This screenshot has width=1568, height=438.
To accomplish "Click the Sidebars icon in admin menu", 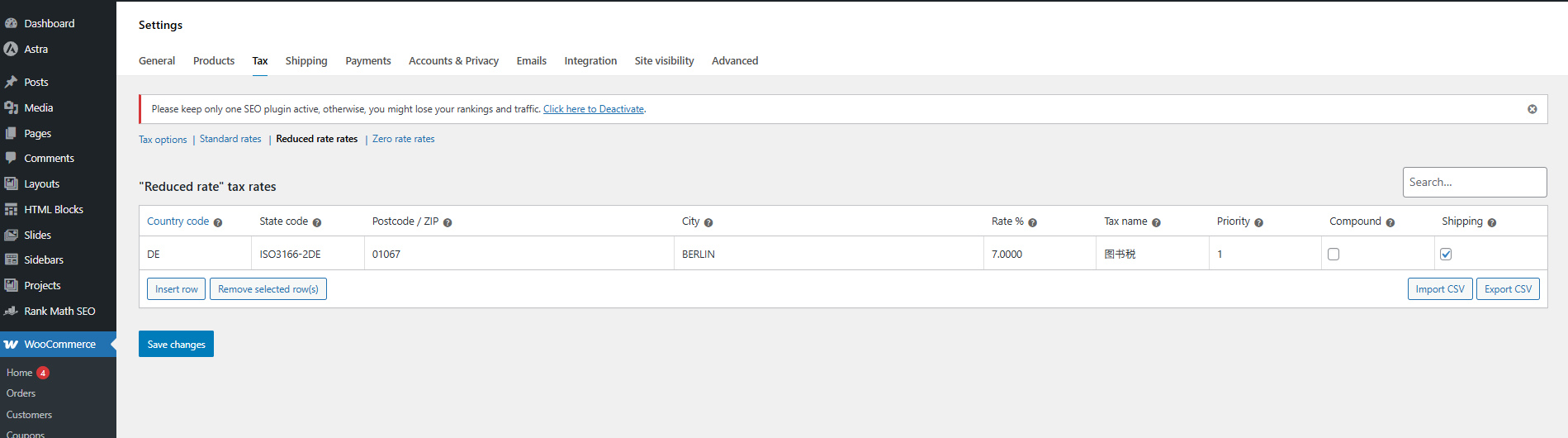I will pyautogui.click(x=11, y=259).
